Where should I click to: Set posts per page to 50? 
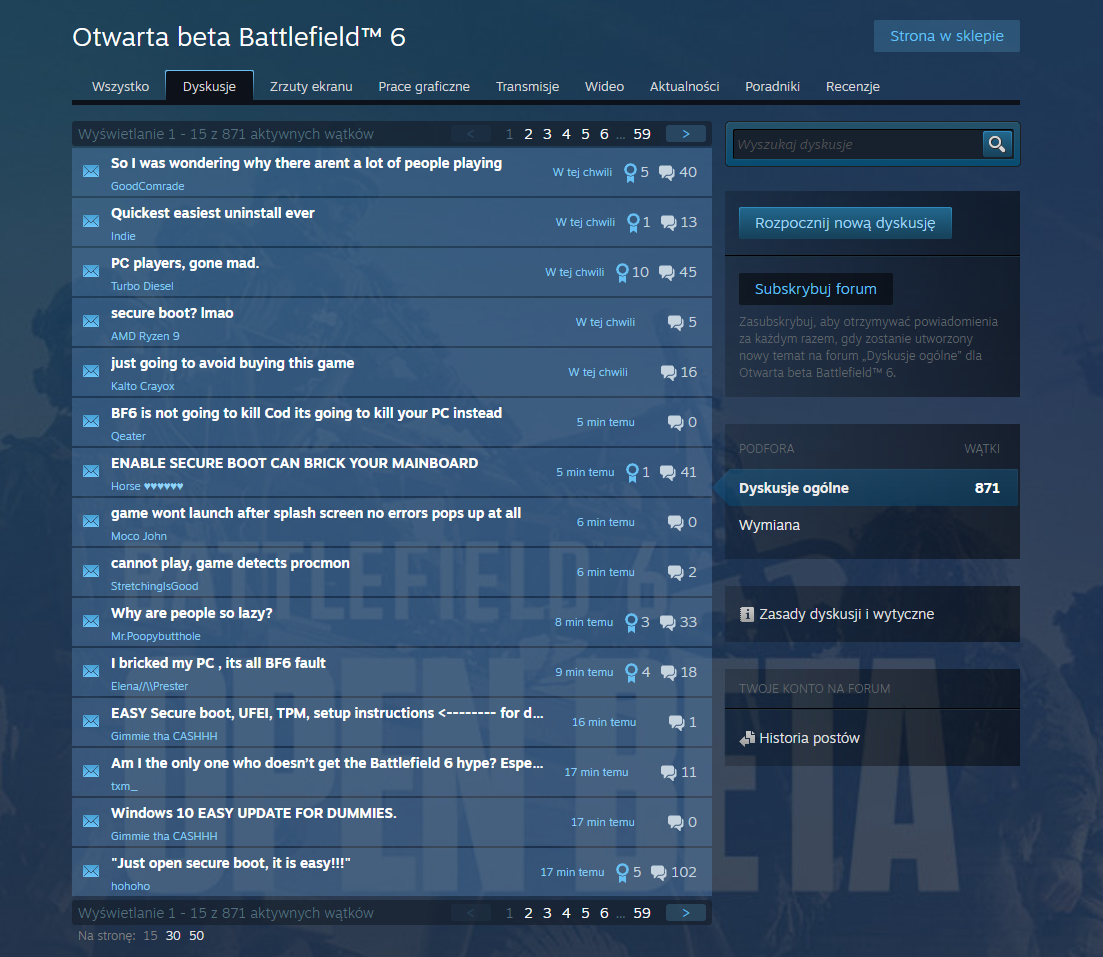pos(196,936)
